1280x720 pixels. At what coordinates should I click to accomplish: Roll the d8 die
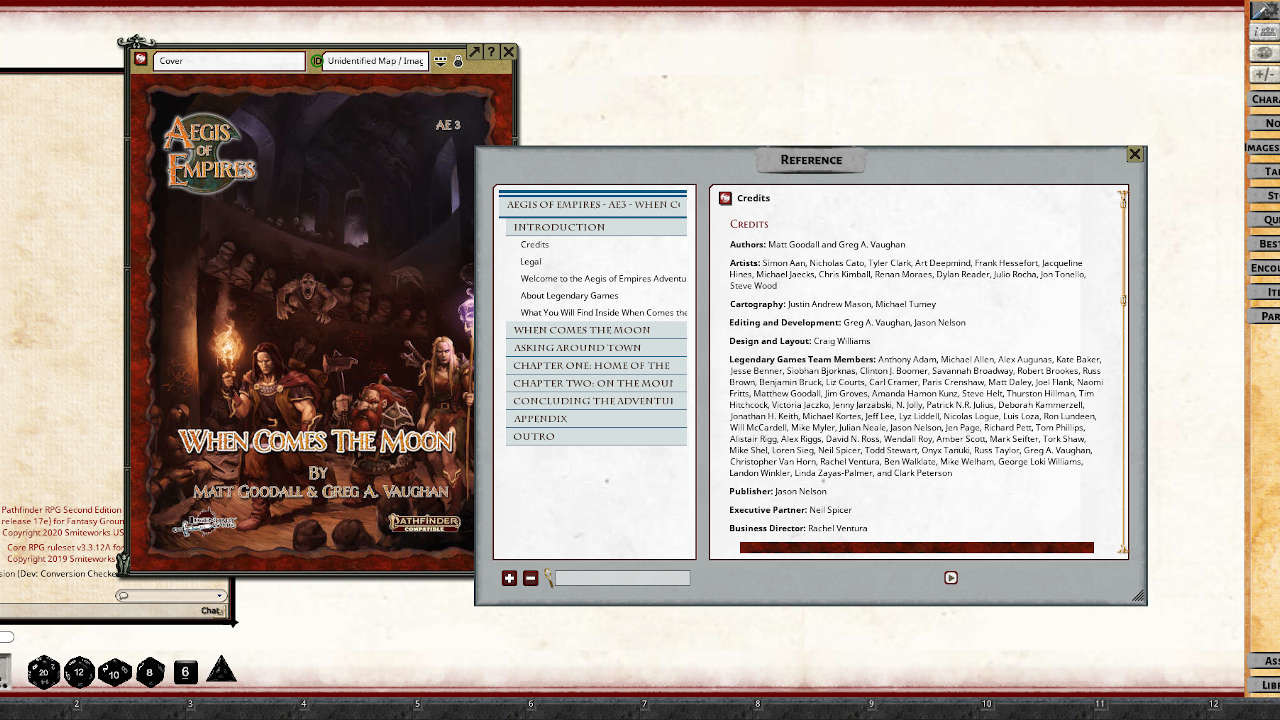(149, 672)
